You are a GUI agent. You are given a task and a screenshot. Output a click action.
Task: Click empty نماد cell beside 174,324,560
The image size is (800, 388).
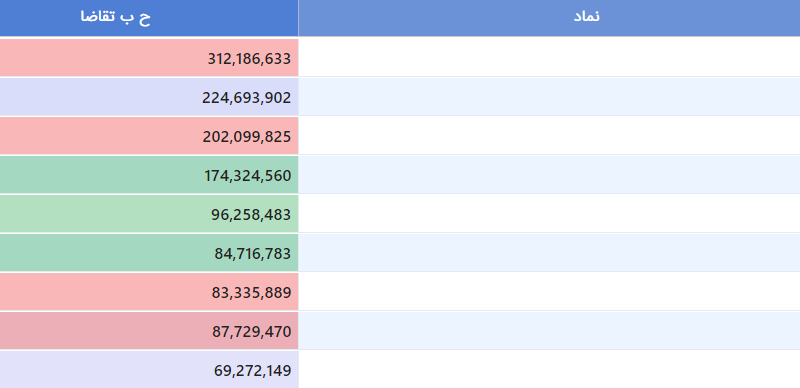[549, 175]
